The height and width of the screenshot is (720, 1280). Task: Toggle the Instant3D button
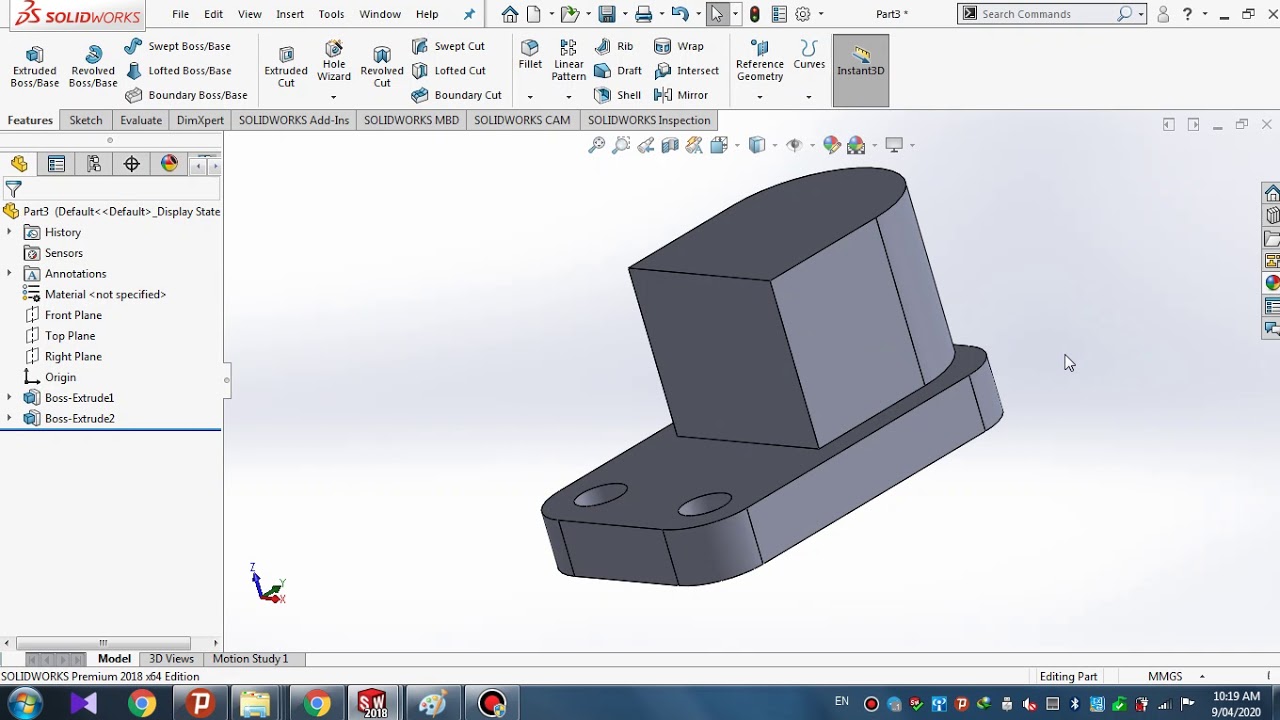click(x=861, y=69)
